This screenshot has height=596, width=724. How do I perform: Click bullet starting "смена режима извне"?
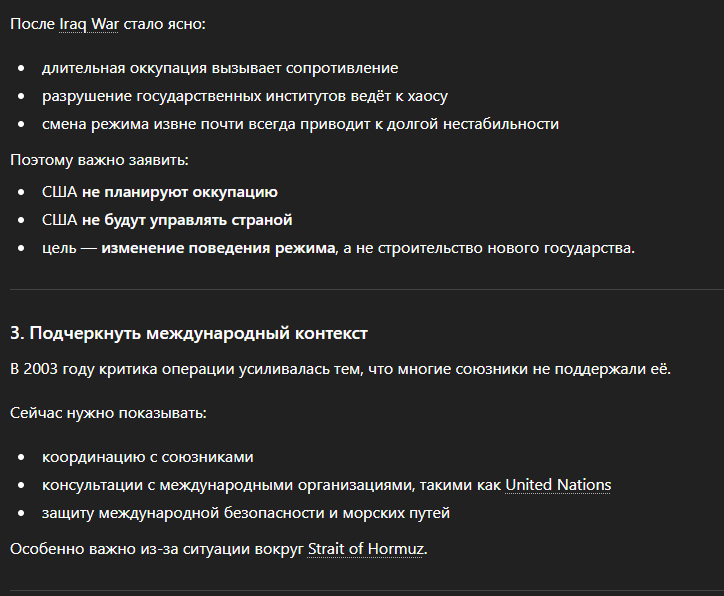pos(300,124)
